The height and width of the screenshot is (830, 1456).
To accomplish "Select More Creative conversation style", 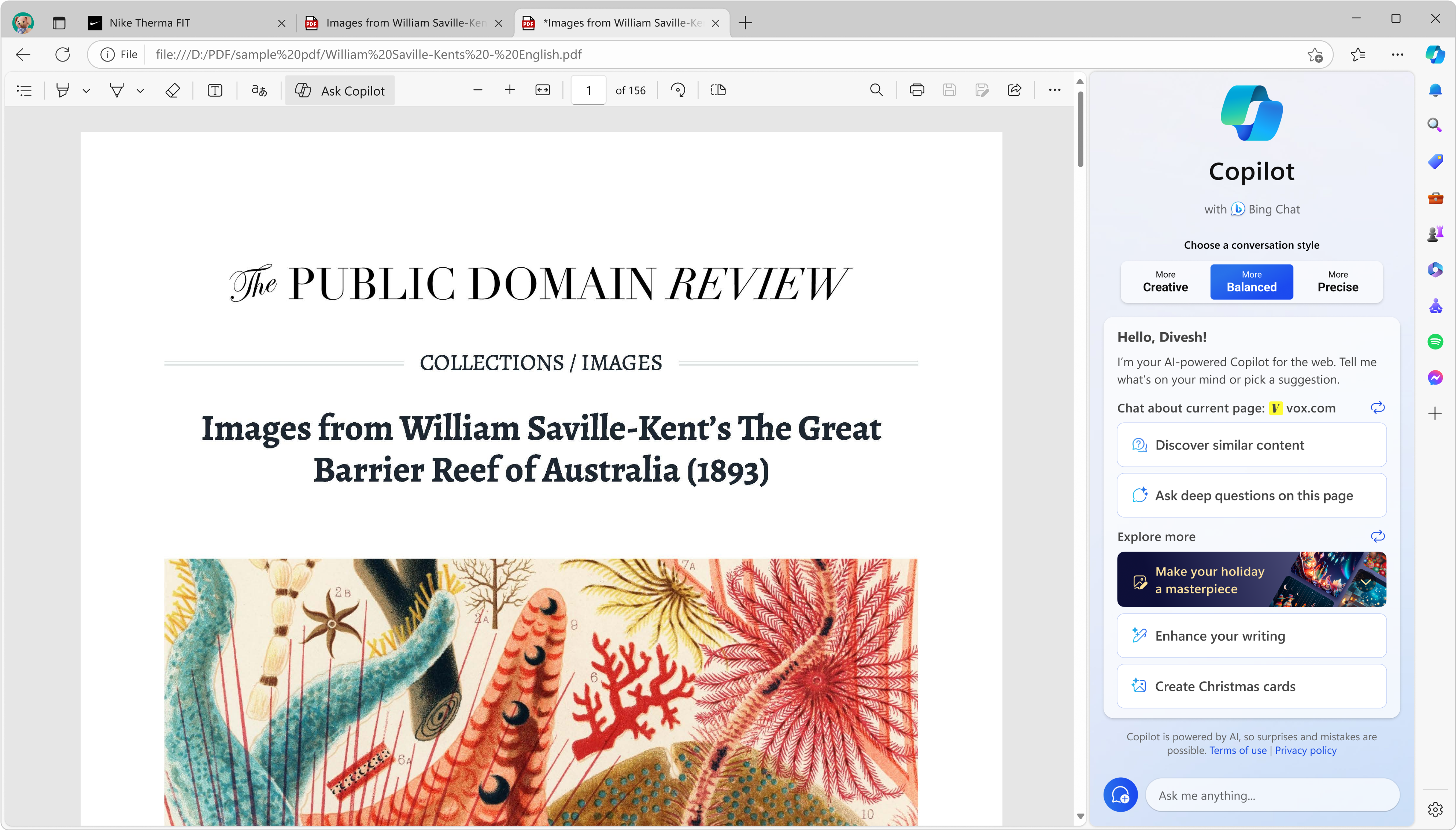I will click(1165, 282).
